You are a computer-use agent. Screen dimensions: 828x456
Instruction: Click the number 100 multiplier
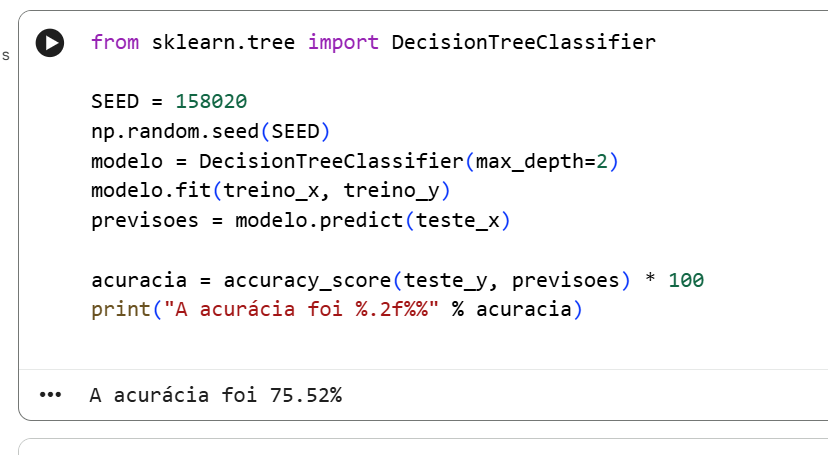point(686,281)
